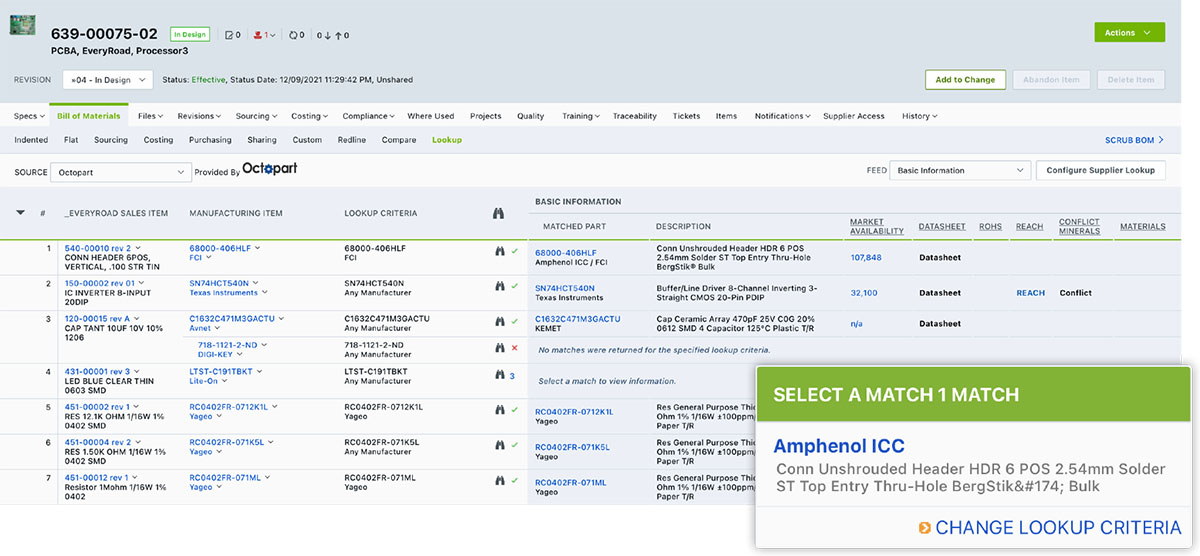This screenshot has height=556, width=1200.
Task: Open the History tab menu
Action: pos(919,116)
